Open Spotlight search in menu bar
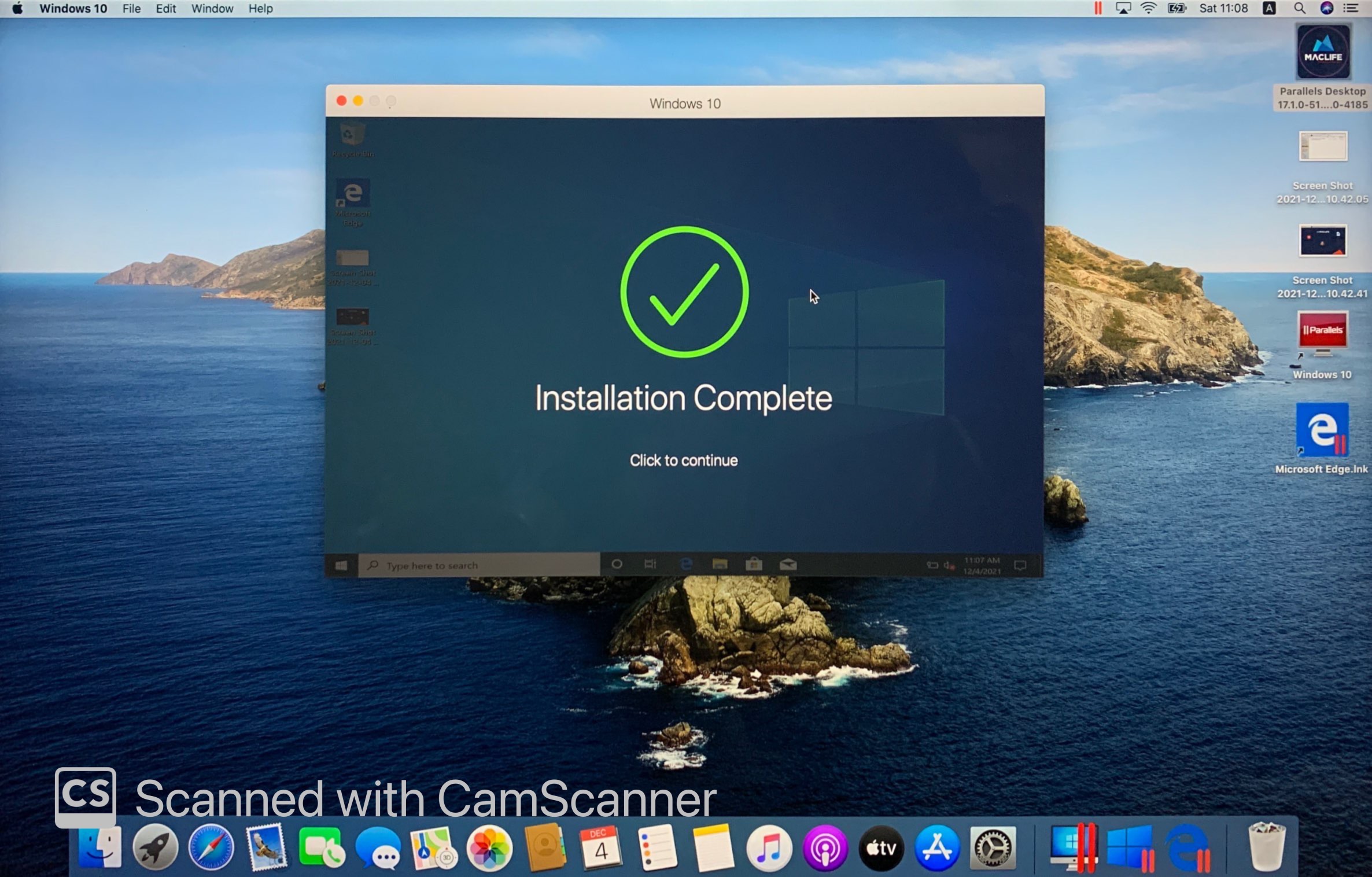The width and height of the screenshot is (1372, 877). (1299, 8)
